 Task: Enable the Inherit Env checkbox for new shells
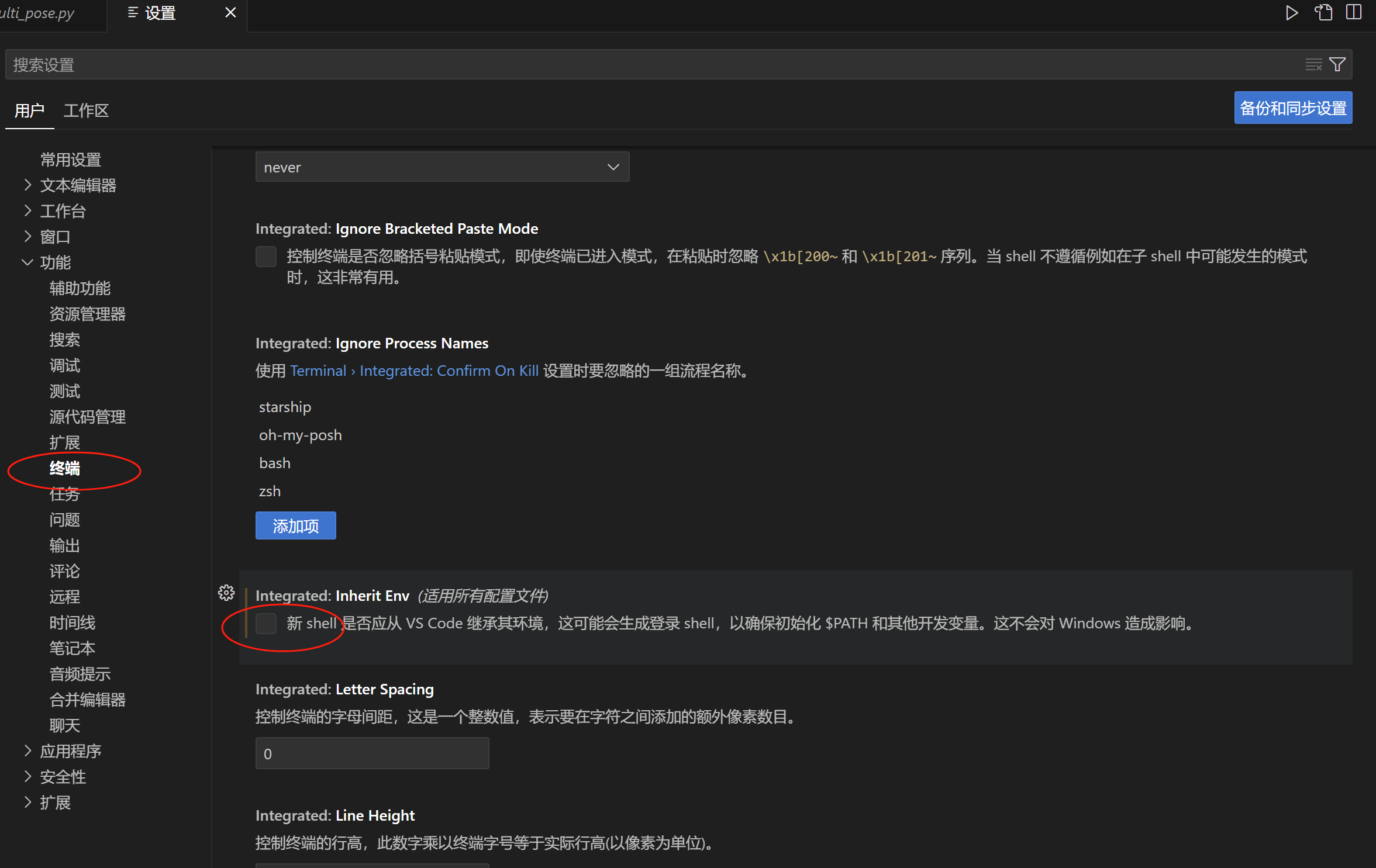(266, 623)
